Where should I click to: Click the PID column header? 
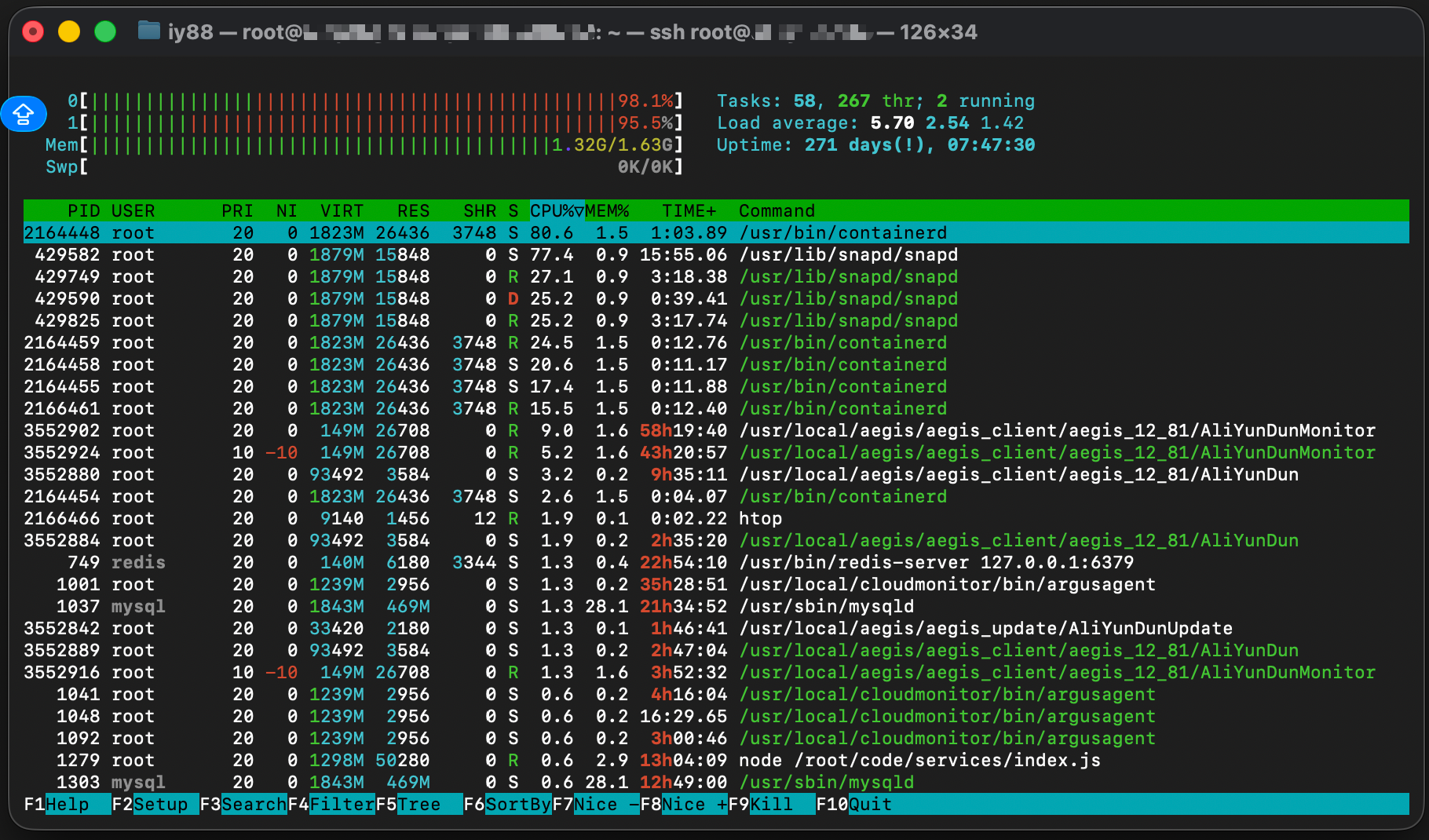pos(83,211)
